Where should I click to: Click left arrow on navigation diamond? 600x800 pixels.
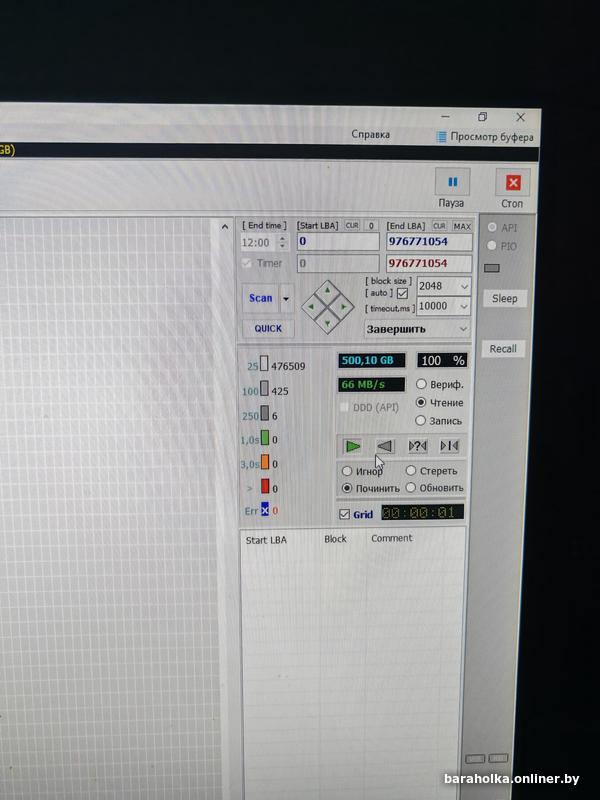[x=311, y=308]
